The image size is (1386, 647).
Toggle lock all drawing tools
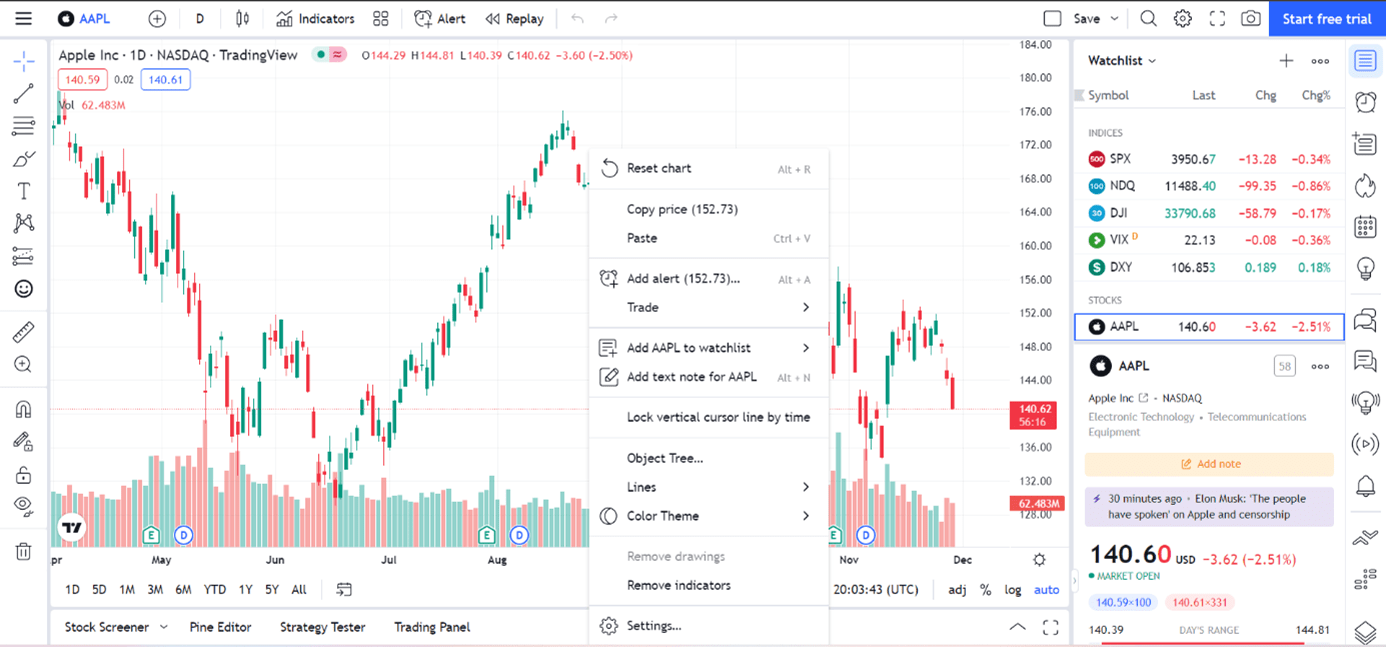pos(24,474)
